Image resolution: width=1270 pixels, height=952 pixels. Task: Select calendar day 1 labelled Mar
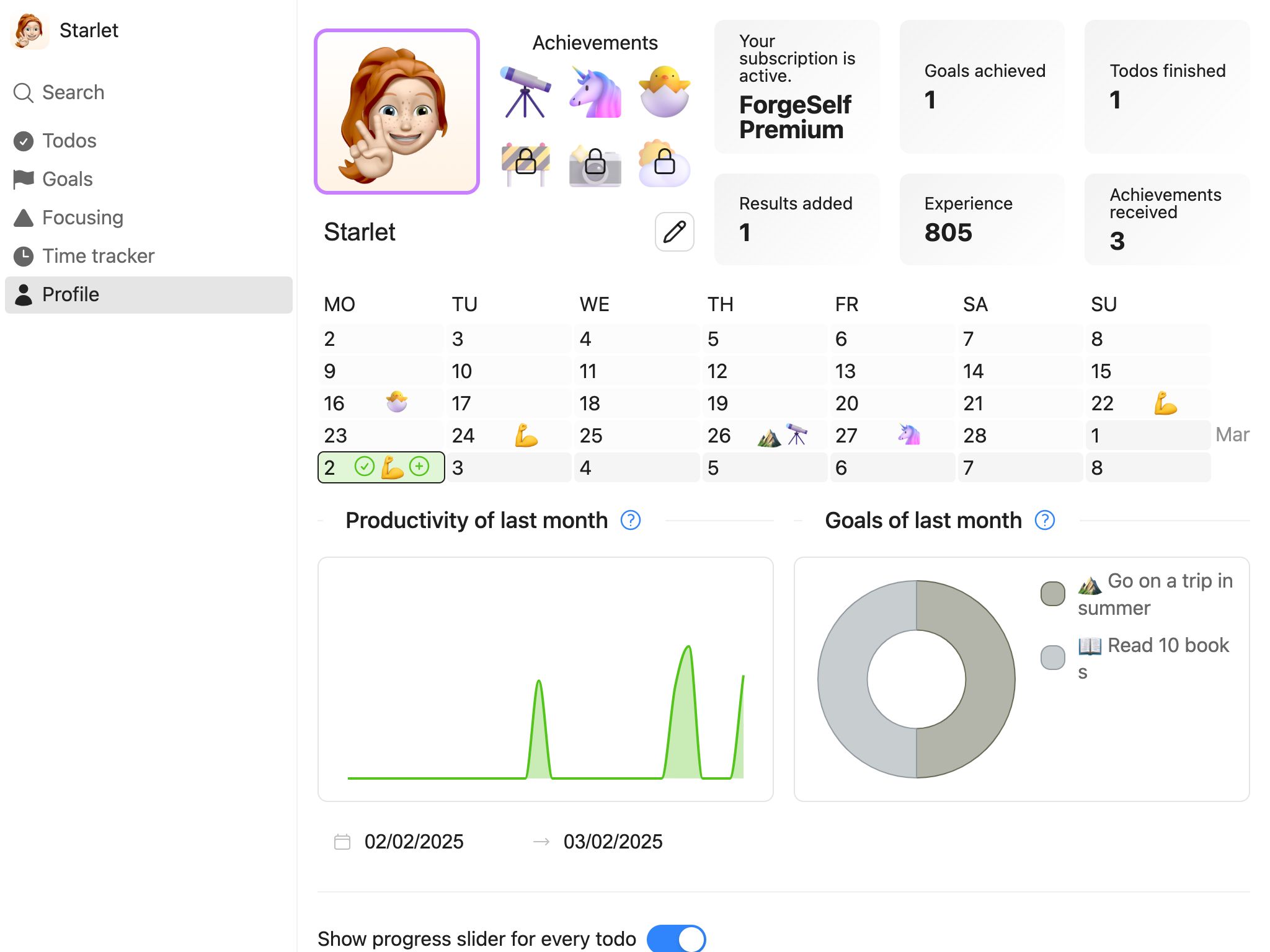point(1148,435)
